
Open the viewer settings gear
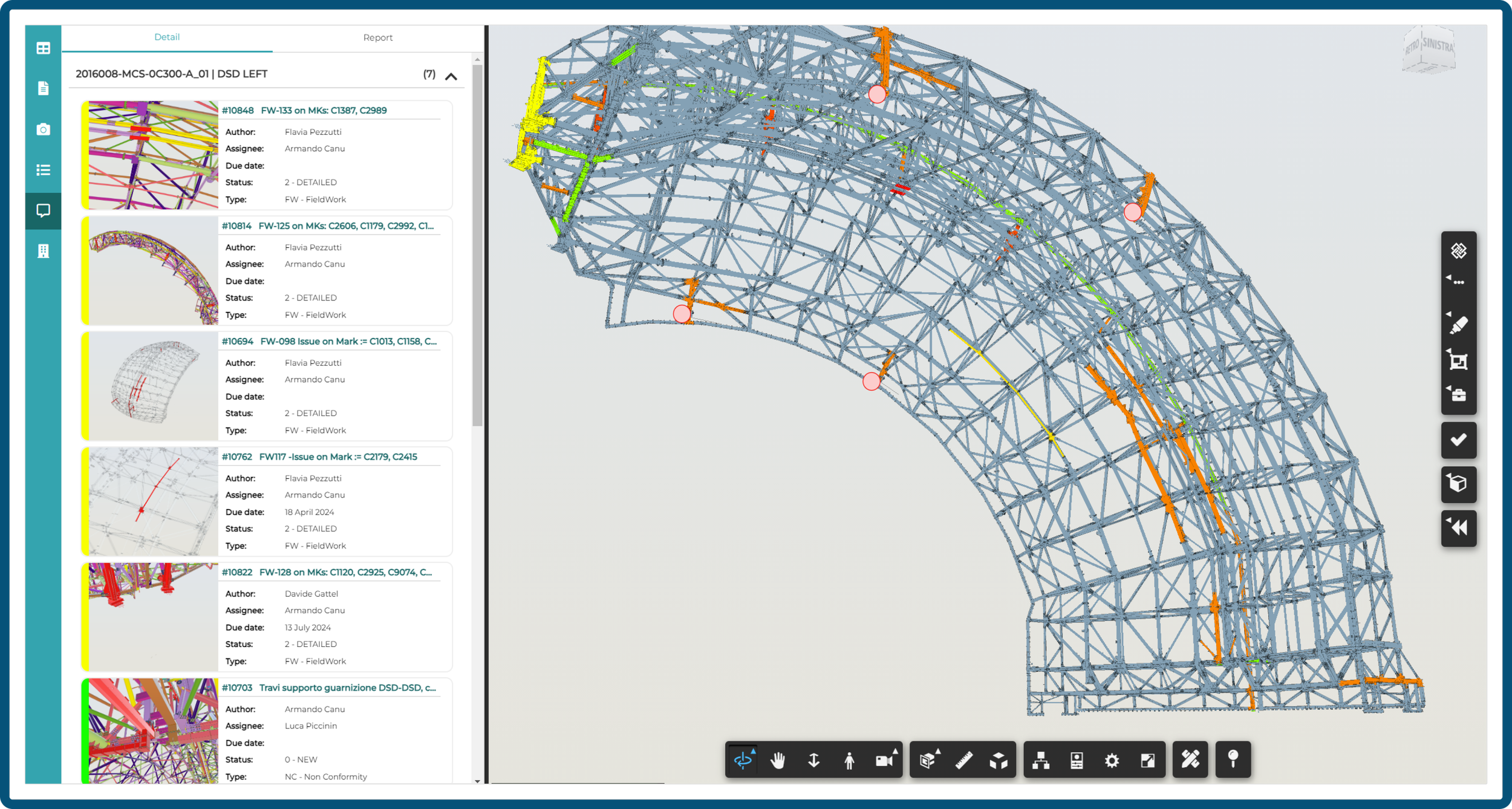click(1112, 761)
